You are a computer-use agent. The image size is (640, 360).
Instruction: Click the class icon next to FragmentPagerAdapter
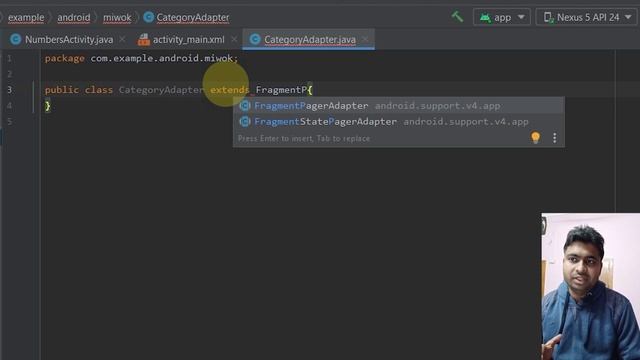click(x=244, y=106)
